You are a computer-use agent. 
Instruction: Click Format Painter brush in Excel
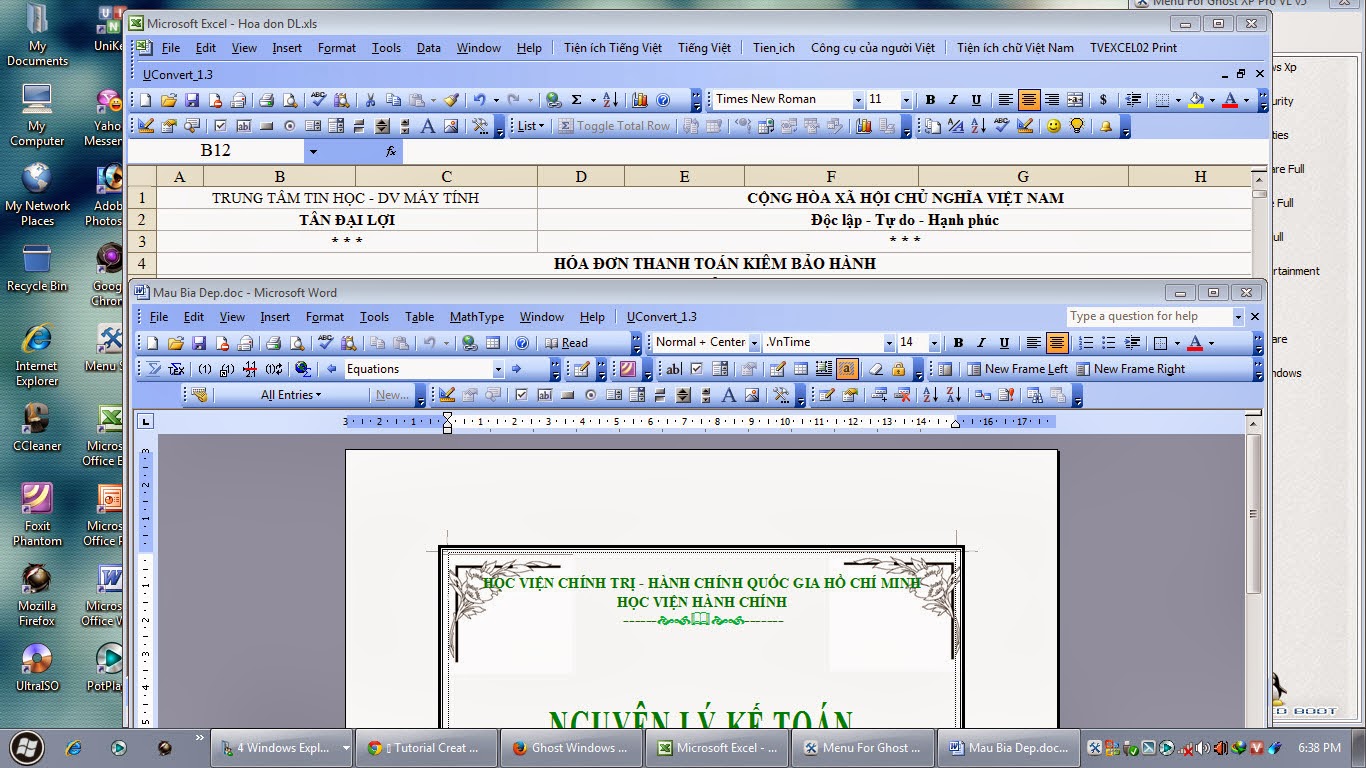click(451, 100)
